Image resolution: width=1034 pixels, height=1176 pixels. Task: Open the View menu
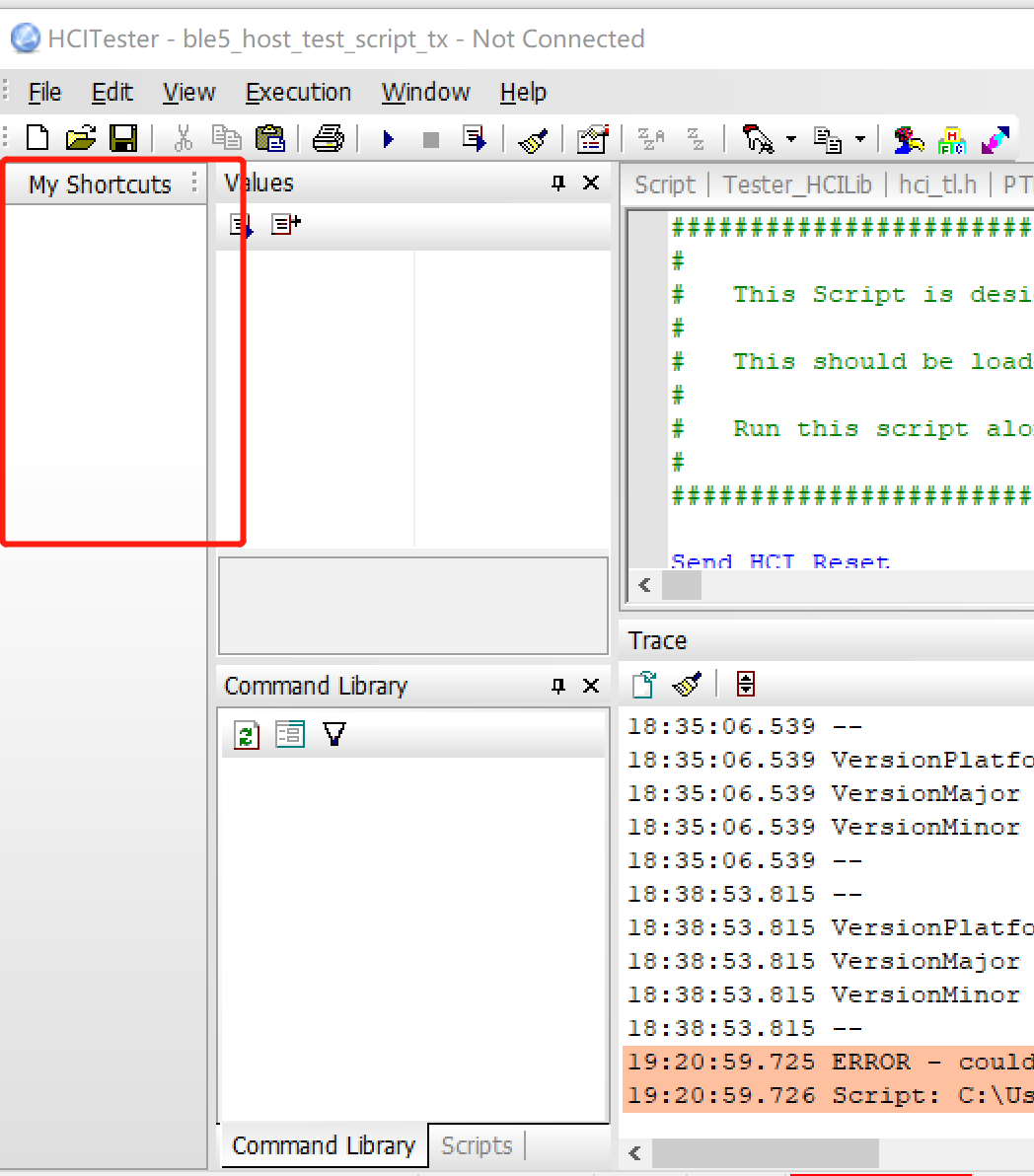(189, 93)
